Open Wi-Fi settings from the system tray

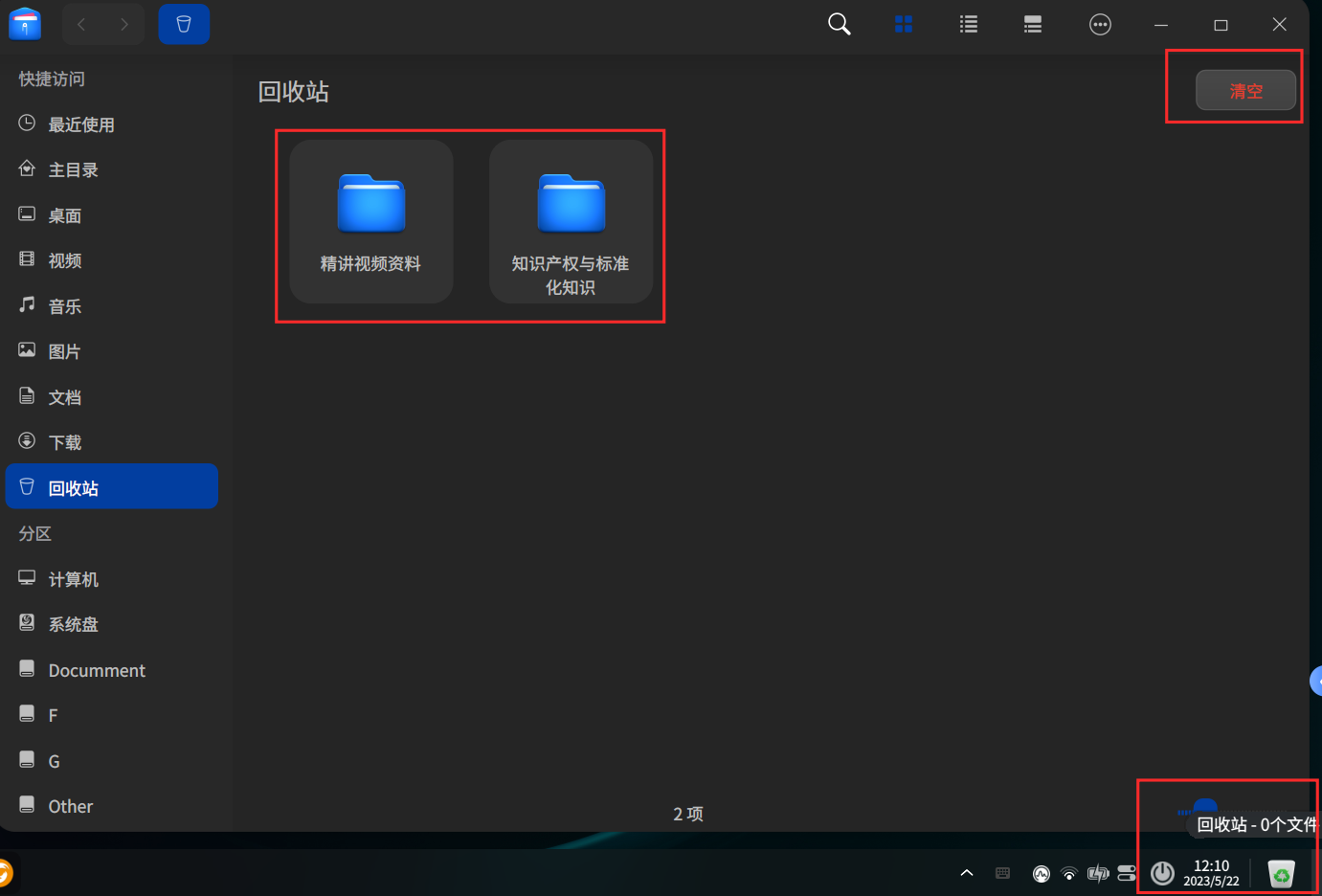coord(1069,872)
